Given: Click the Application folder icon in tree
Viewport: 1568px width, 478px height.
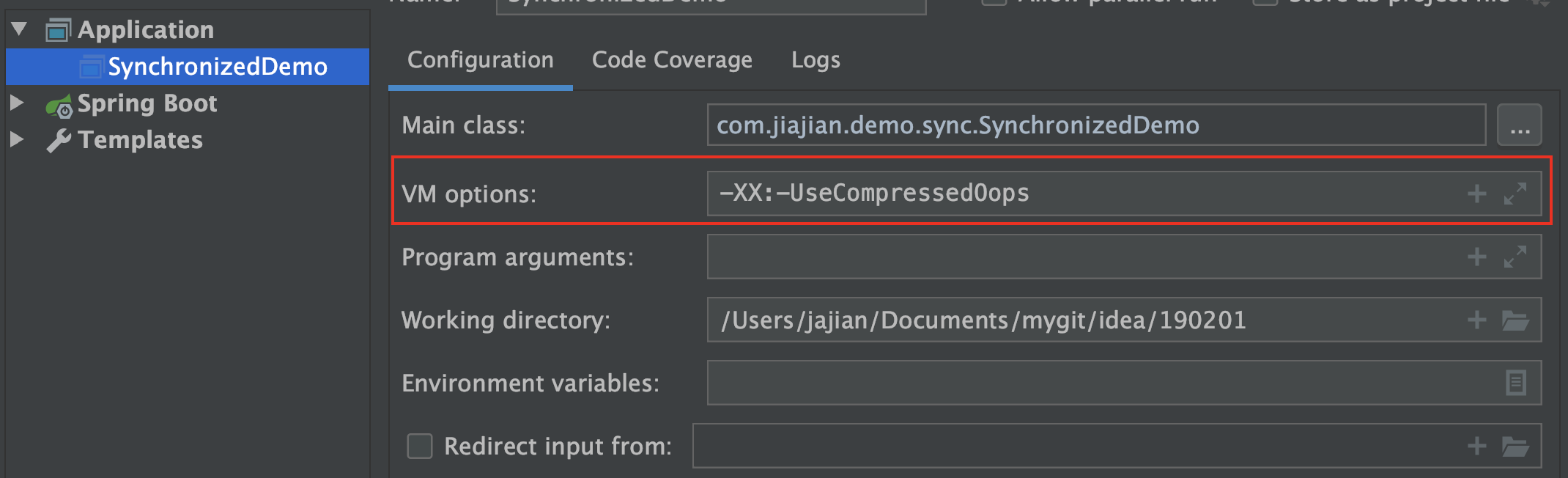Looking at the screenshot, I should [x=57, y=31].
